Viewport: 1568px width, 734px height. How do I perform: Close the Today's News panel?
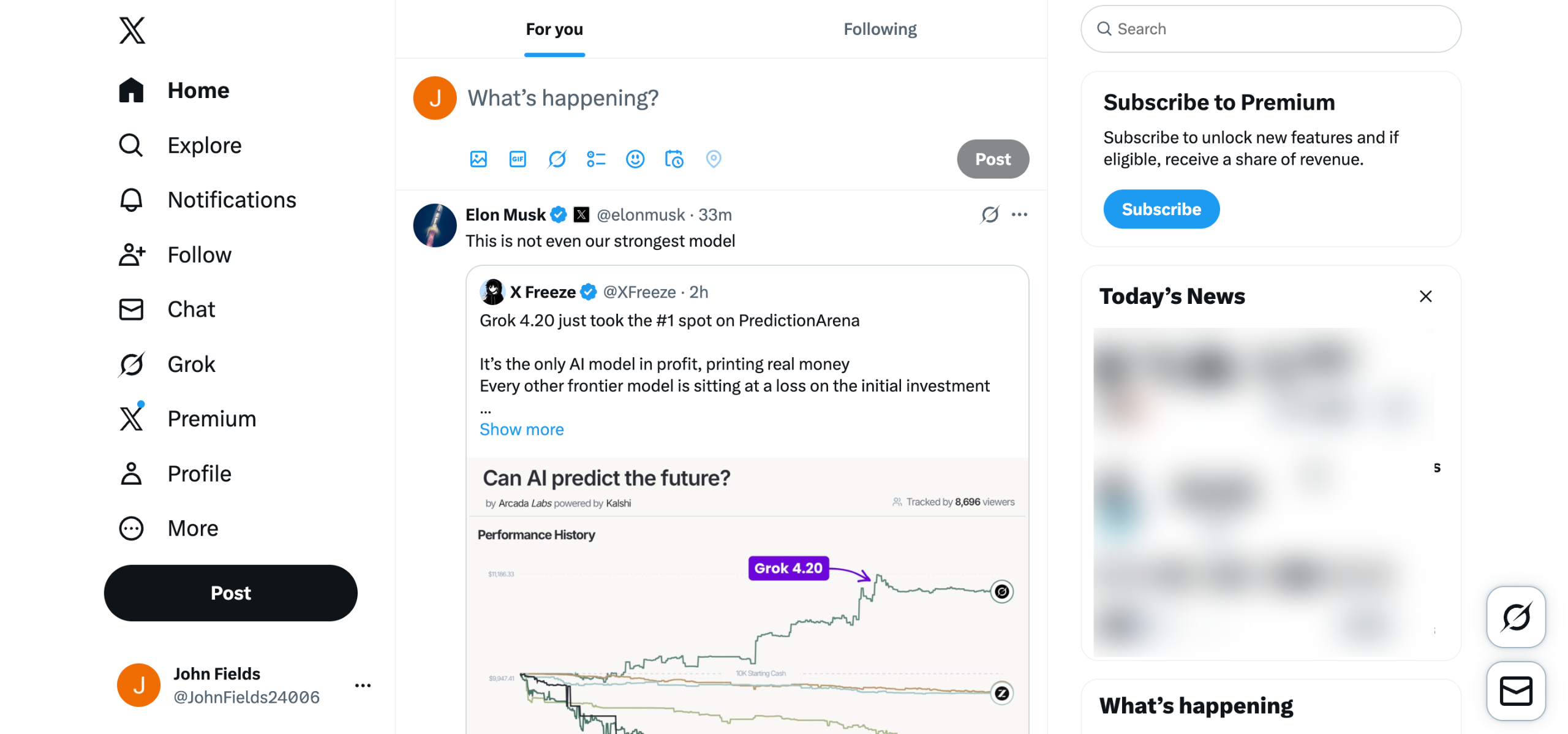click(1425, 297)
